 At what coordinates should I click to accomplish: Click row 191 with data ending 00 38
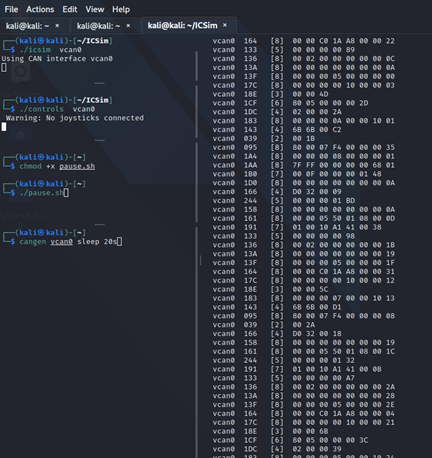tap(297, 227)
